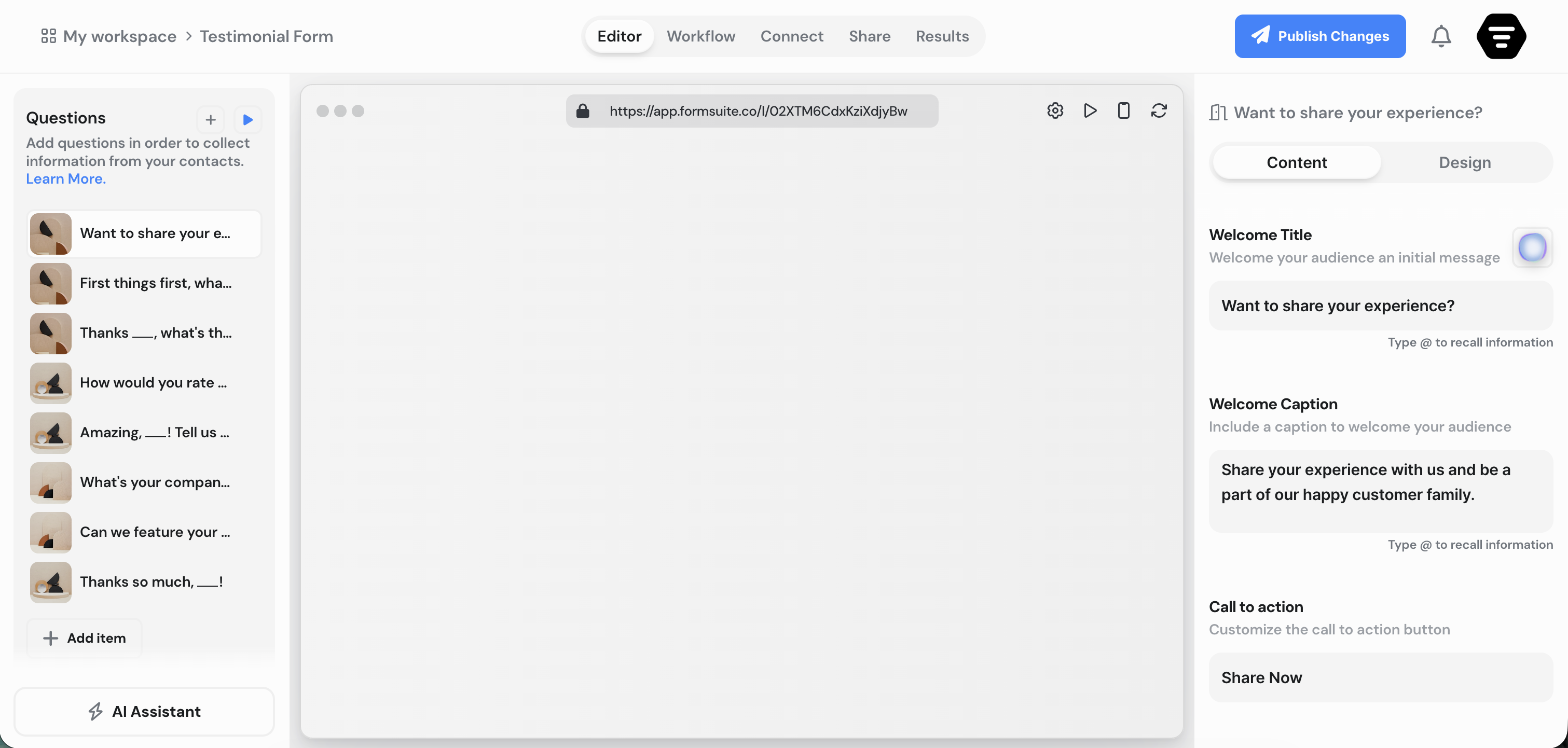
Task: Add a new question using the plus icon
Action: coord(210,119)
